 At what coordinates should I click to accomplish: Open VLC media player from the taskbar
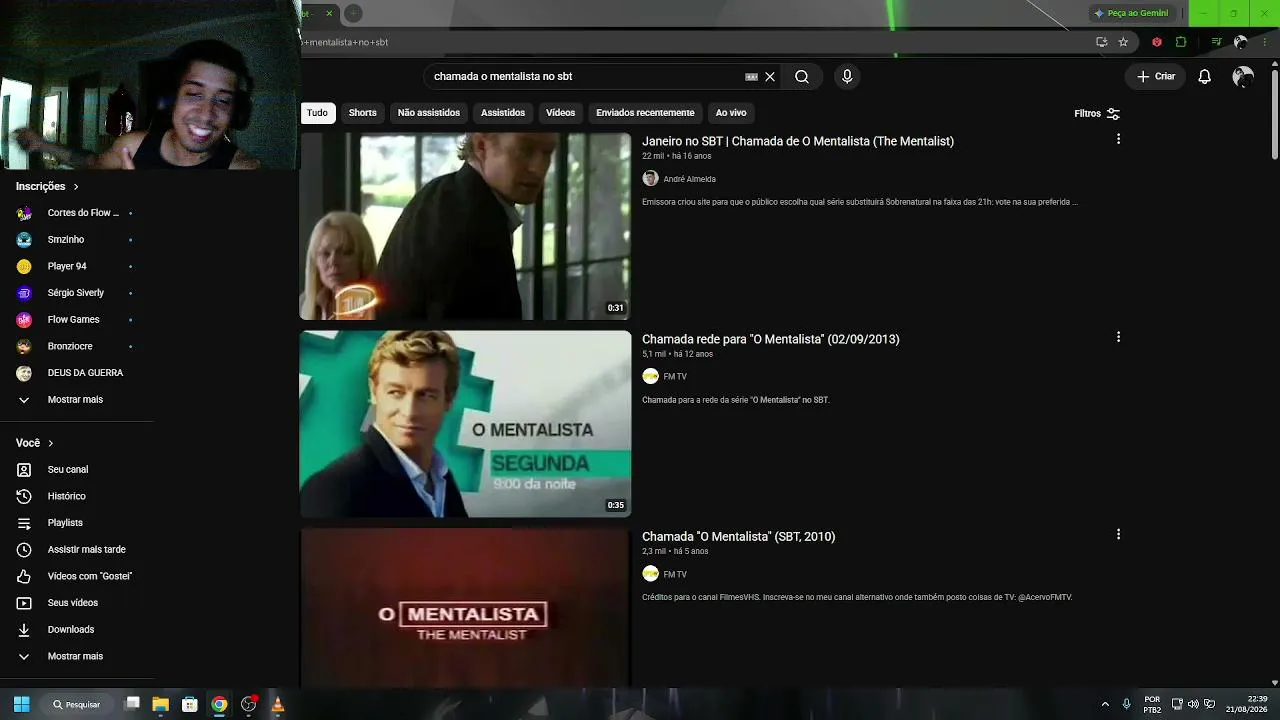pos(278,704)
